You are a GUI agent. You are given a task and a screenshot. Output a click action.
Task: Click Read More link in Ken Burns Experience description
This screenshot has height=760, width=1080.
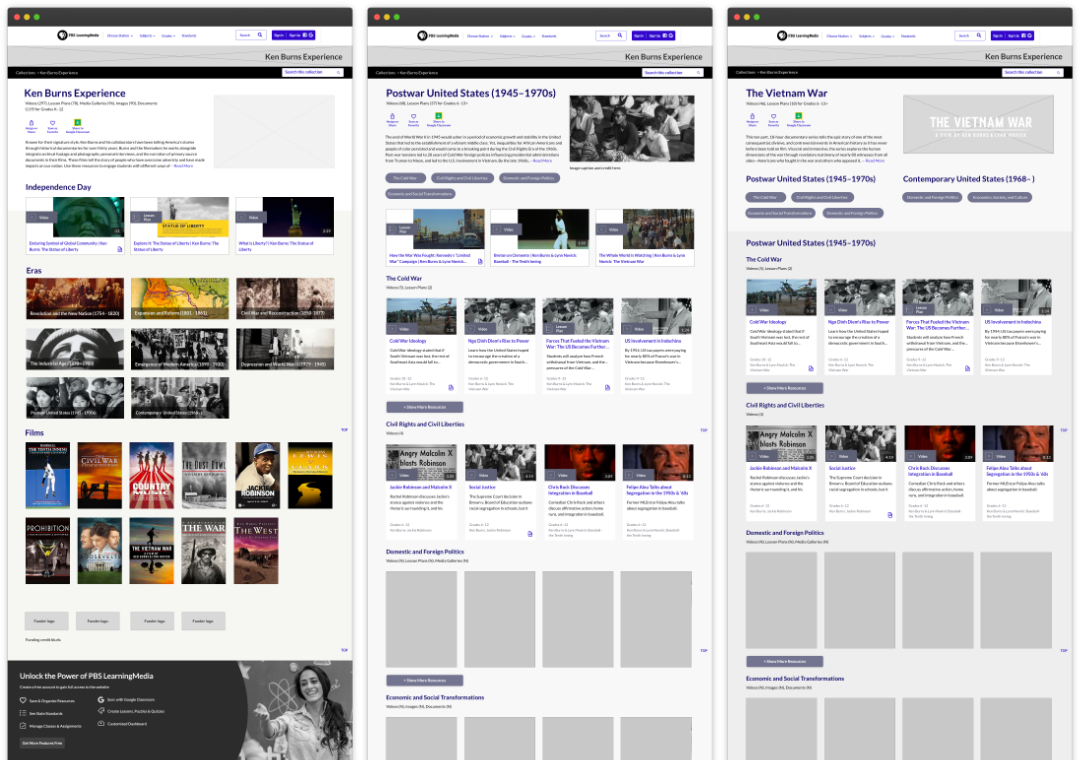coord(183,166)
